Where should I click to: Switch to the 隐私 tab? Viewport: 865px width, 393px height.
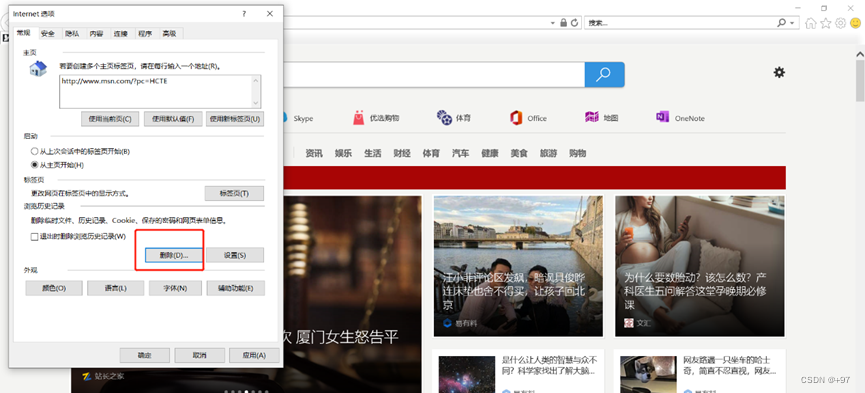coord(72,34)
